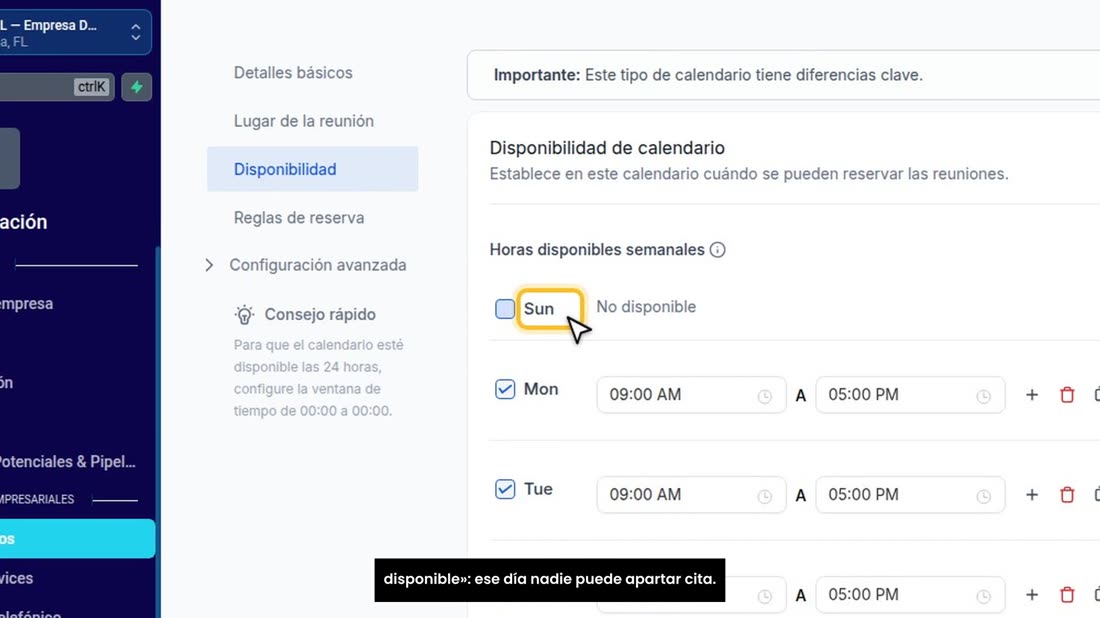Viewport: 1100px width, 618px height.
Task: Click the Tuesday start time 09:00 AM field
Action: coord(691,495)
